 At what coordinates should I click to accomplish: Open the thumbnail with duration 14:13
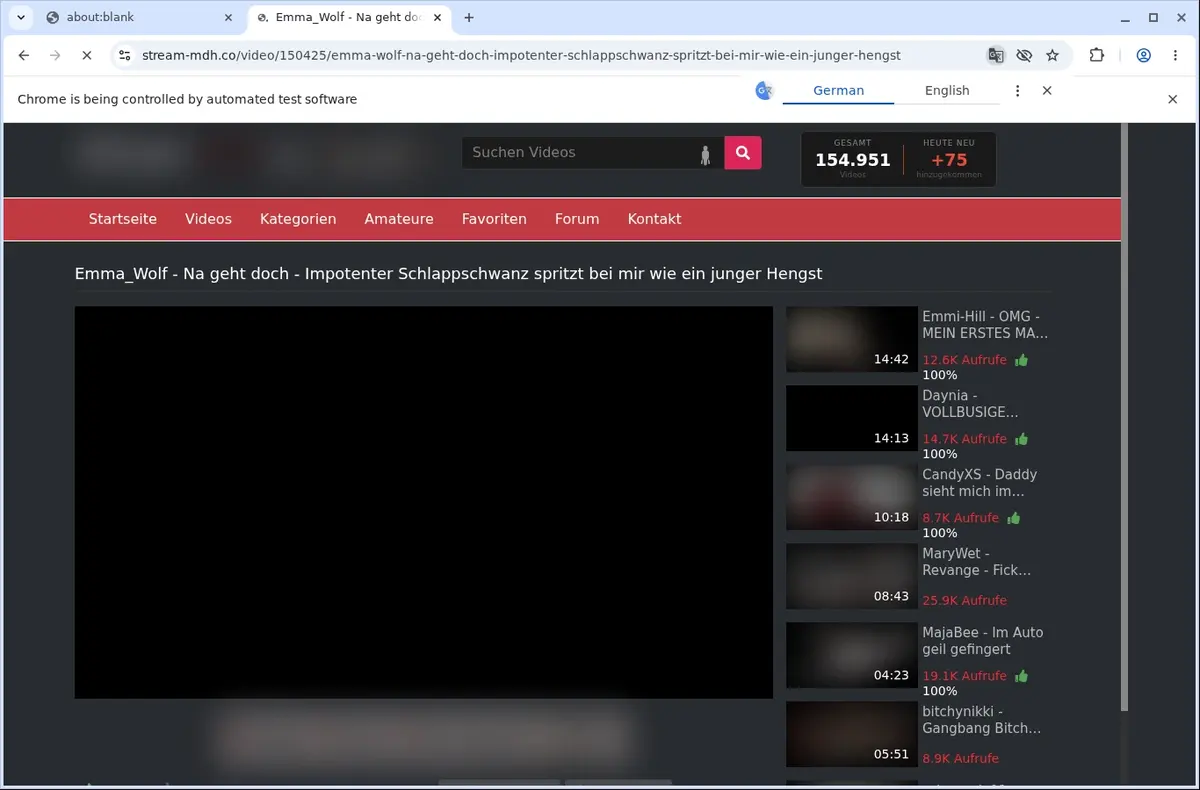pos(851,418)
